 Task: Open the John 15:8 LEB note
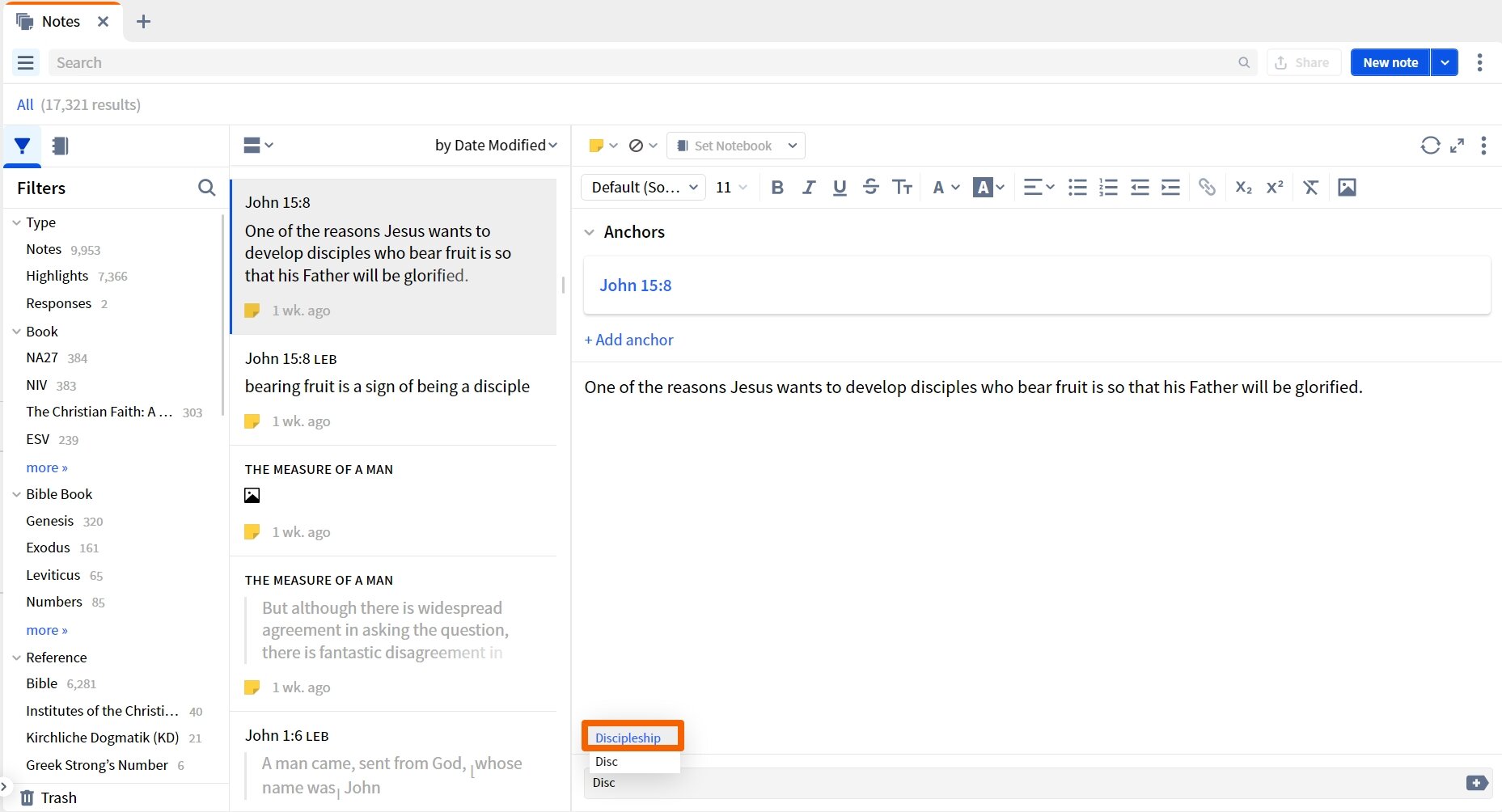394,390
